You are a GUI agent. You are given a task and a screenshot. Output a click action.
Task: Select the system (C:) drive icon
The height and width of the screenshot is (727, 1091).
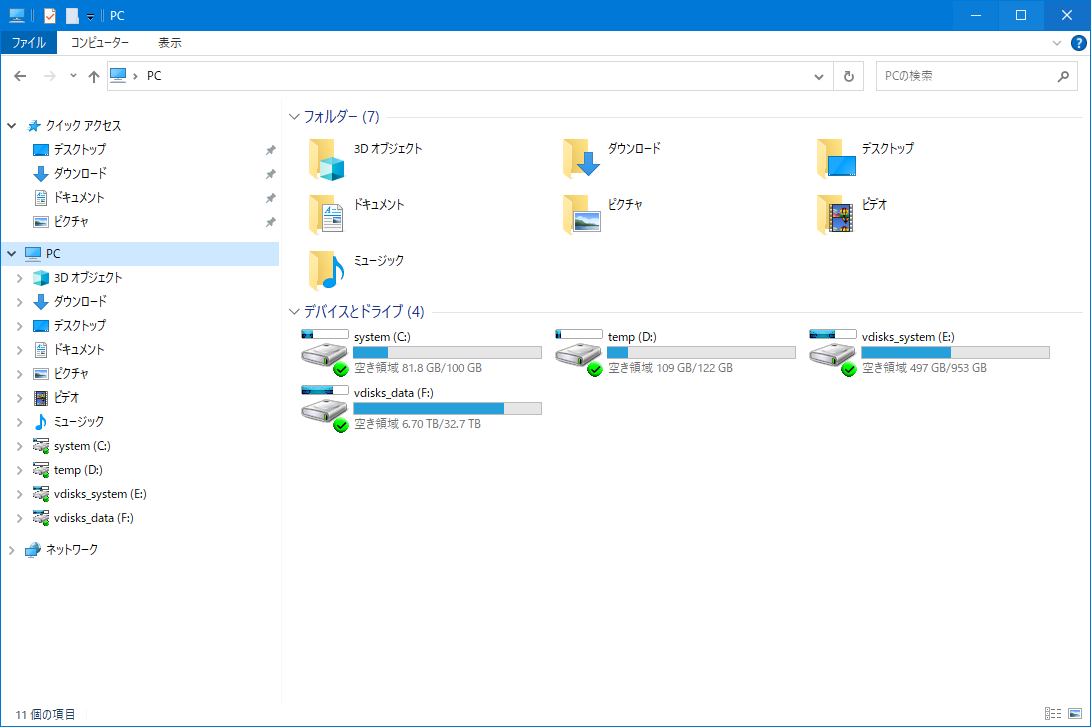[325, 352]
